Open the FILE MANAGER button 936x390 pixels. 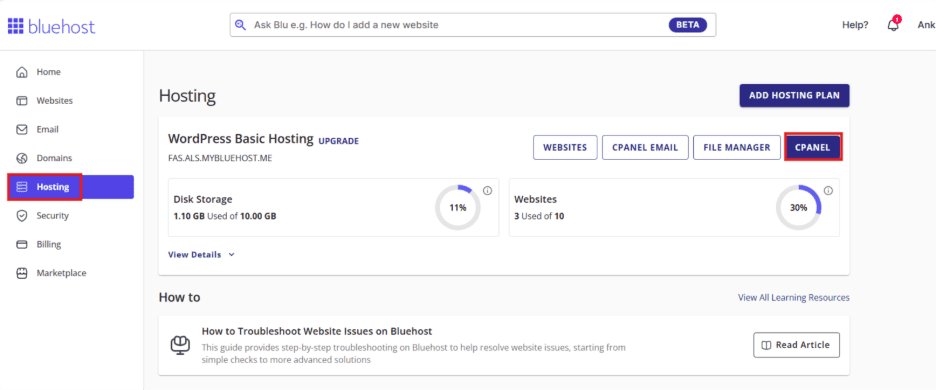click(737, 148)
